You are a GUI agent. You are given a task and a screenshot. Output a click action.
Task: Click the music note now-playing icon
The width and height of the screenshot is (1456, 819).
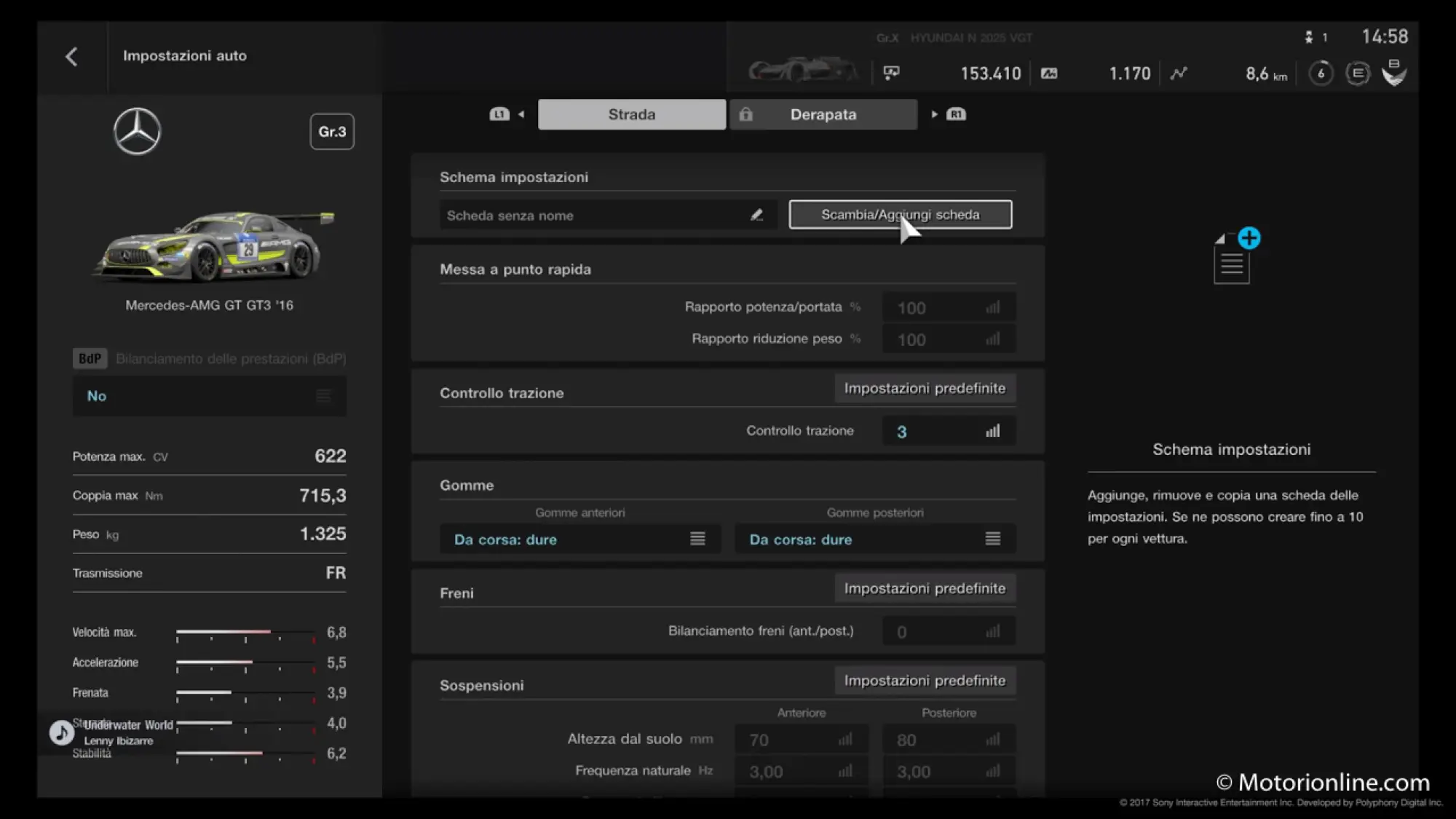tap(61, 732)
